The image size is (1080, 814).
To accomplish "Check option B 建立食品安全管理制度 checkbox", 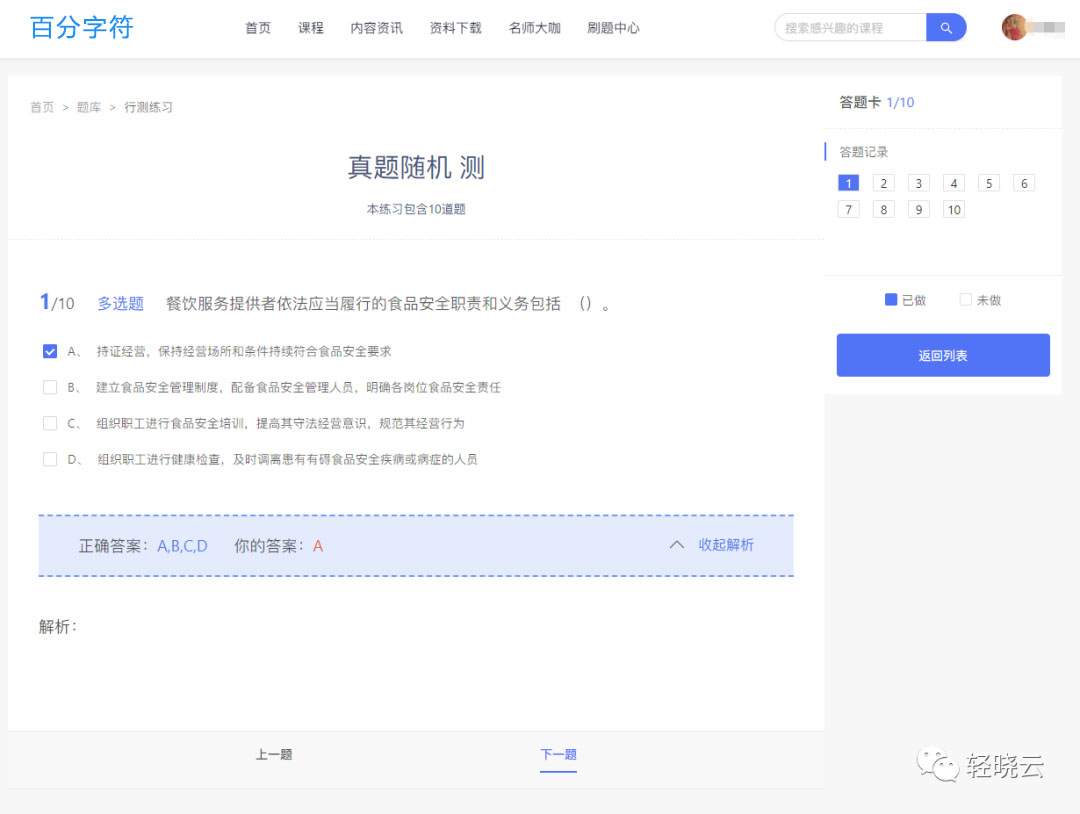I will 50,387.
